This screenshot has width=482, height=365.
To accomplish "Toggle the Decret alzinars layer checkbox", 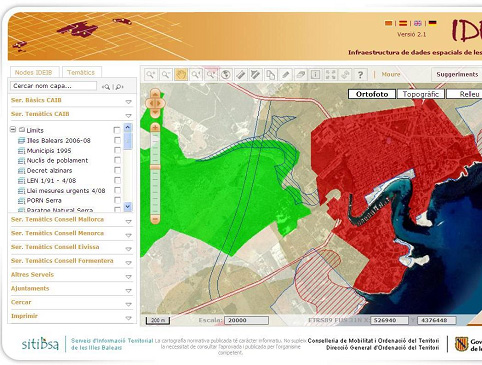I will click(117, 170).
